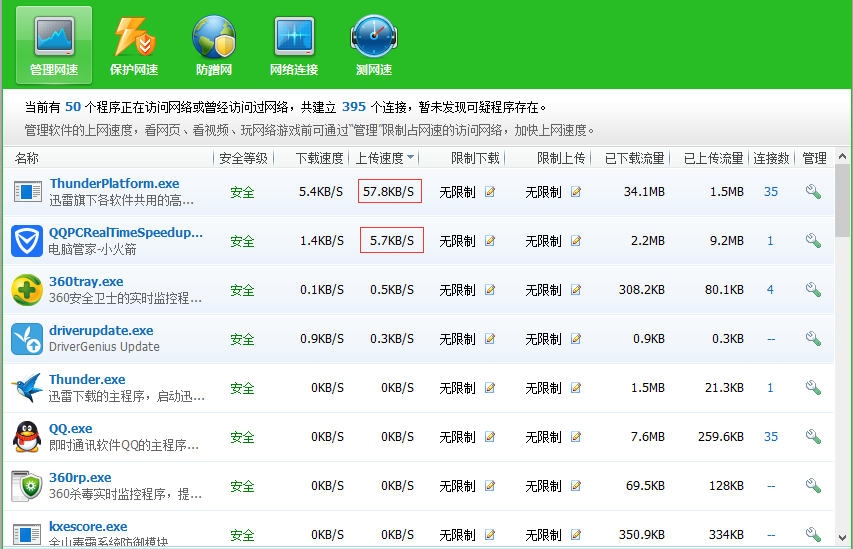Screen dimensions: 853x549
Task: Click the 名称 column header
Action: click(x=27, y=158)
